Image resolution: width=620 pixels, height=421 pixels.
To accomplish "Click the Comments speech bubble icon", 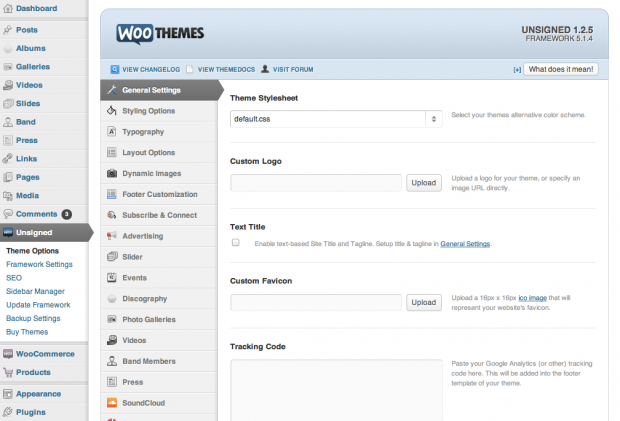I will point(8,214).
